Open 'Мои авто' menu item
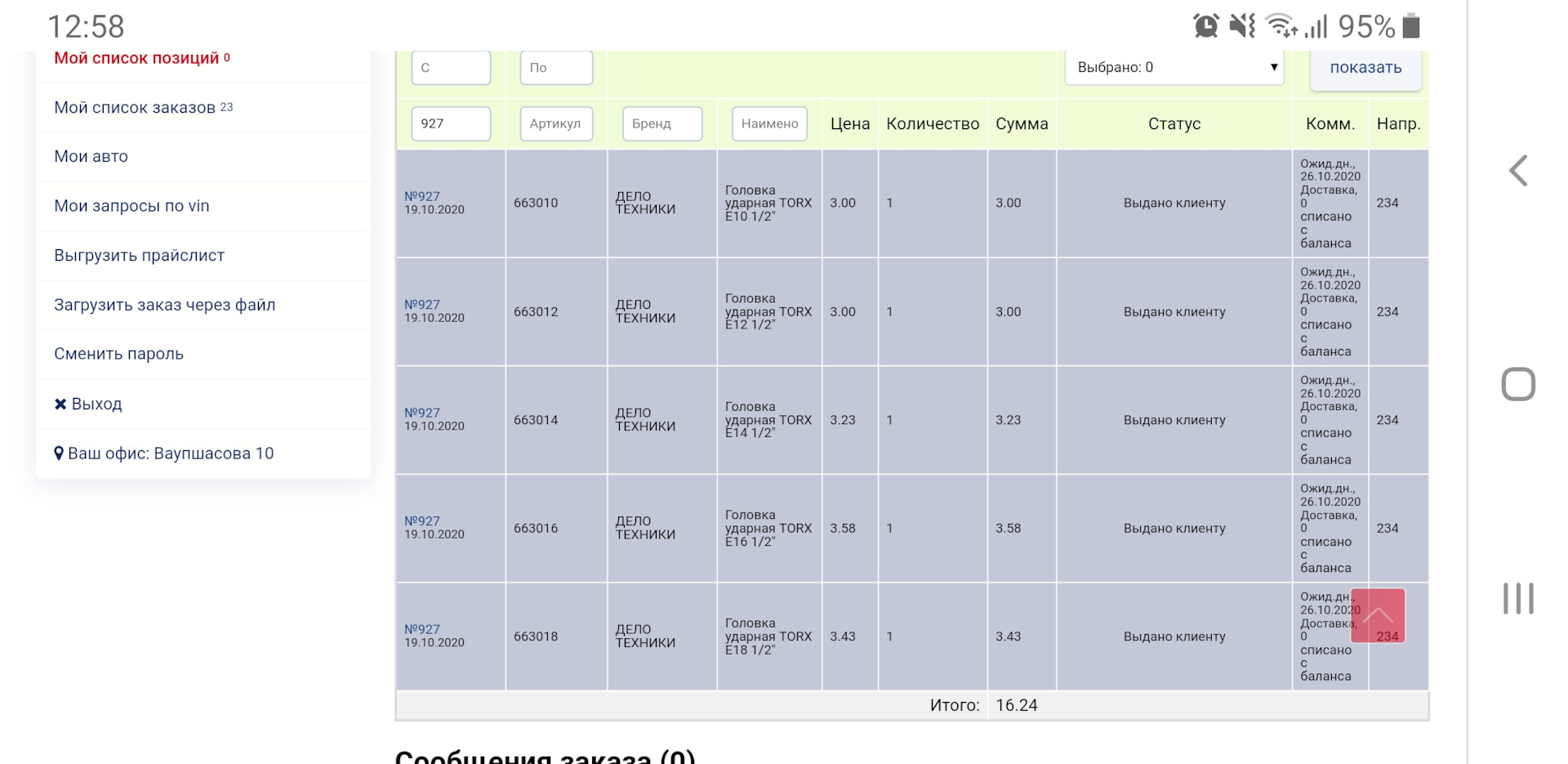The width and height of the screenshot is (1568, 764). point(91,157)
